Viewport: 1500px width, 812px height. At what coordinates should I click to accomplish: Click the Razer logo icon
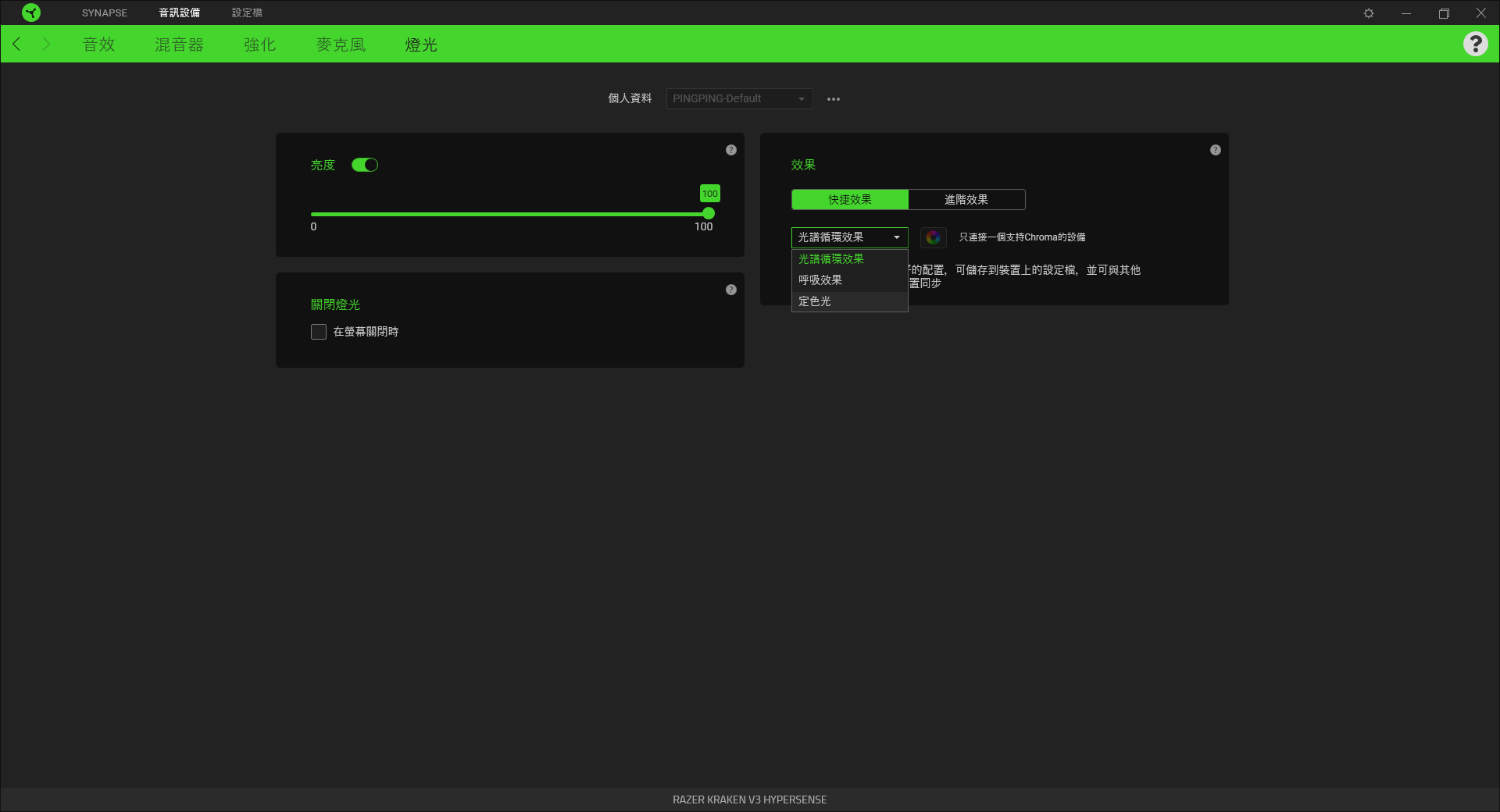tap(31, 12)
